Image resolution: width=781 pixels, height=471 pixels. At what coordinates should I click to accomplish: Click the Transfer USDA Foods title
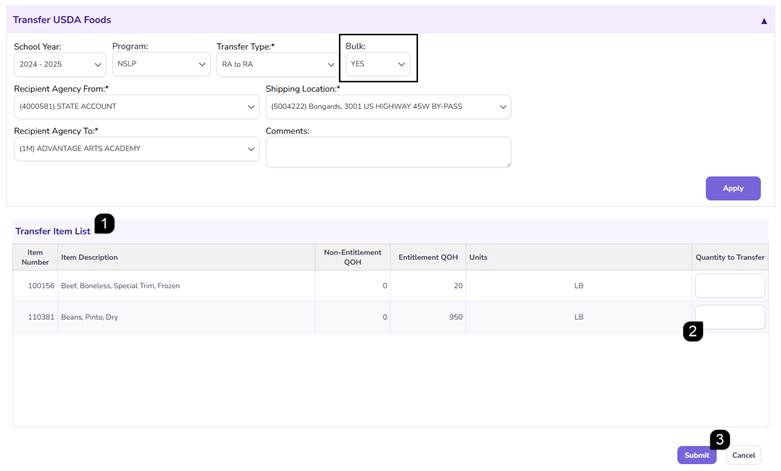(x=62, y=20)
